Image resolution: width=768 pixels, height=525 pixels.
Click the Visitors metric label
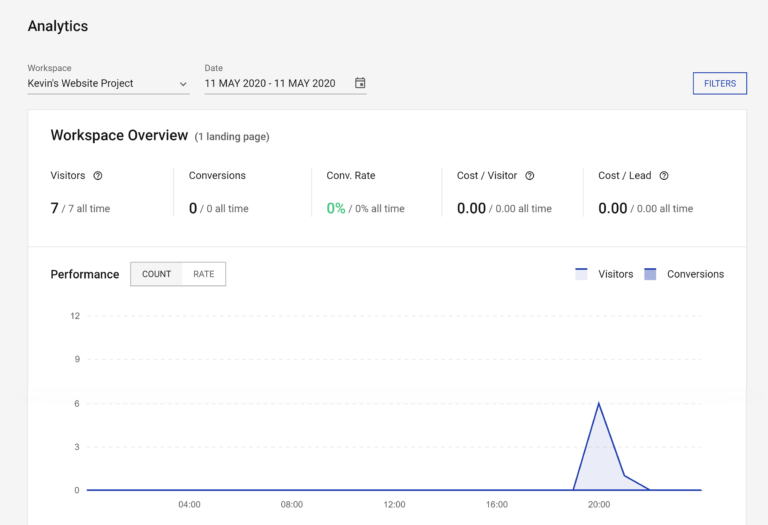[x=68, y=175]
